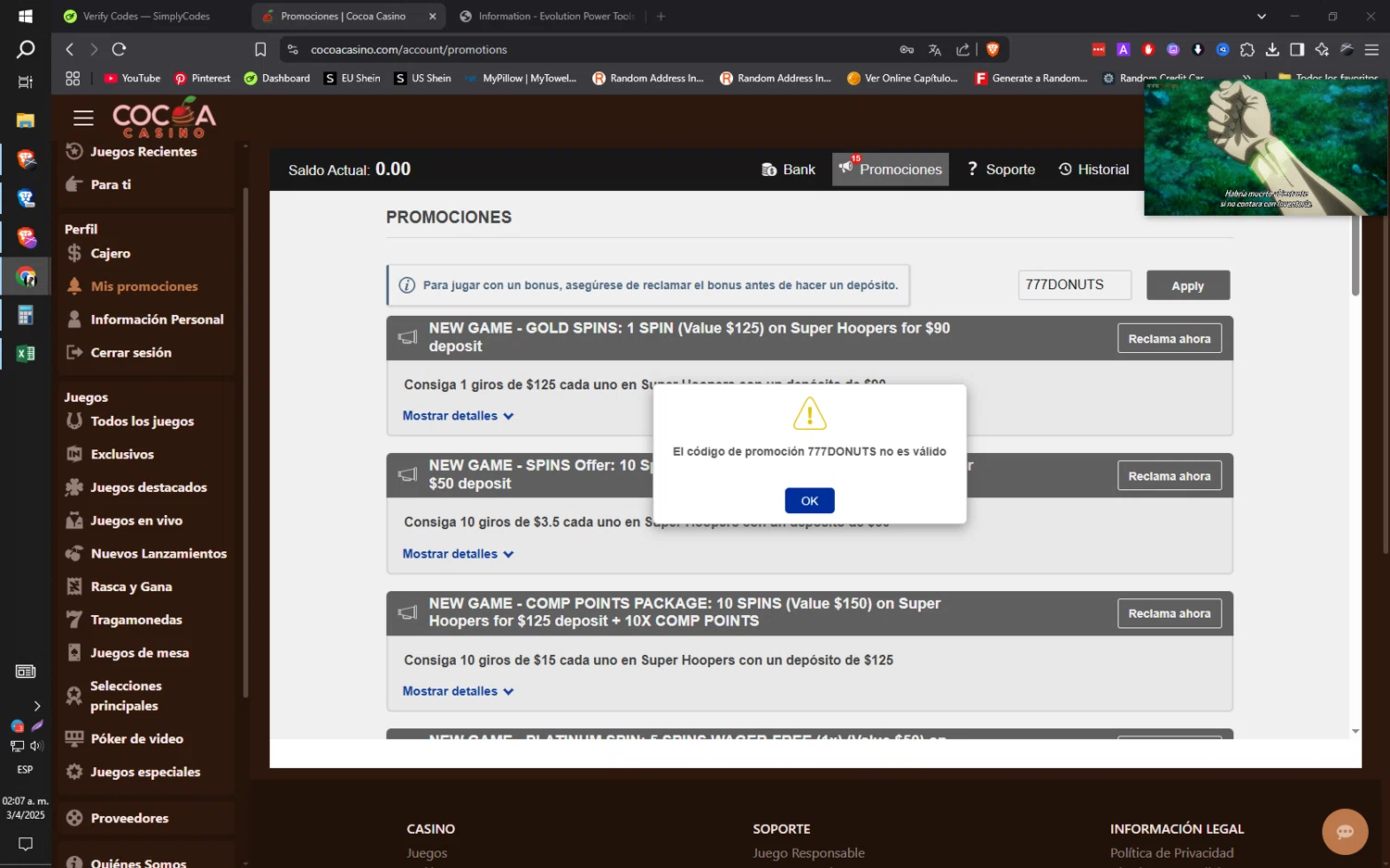The width and height of the screenshot is (1390, 868).
Task: Claim the Gold Spins offer with Reclama ahora
Action: coord(1169,339)
